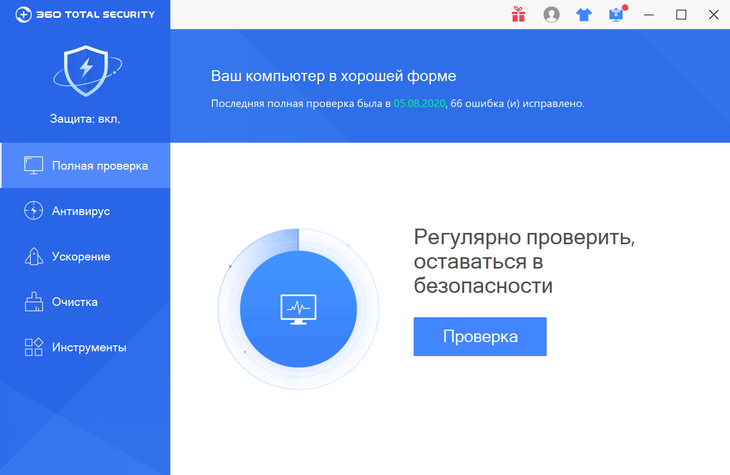Viewport: 730px width, 475px height.
Task: Click the update icon with red dot
Action: coord(616,14)
